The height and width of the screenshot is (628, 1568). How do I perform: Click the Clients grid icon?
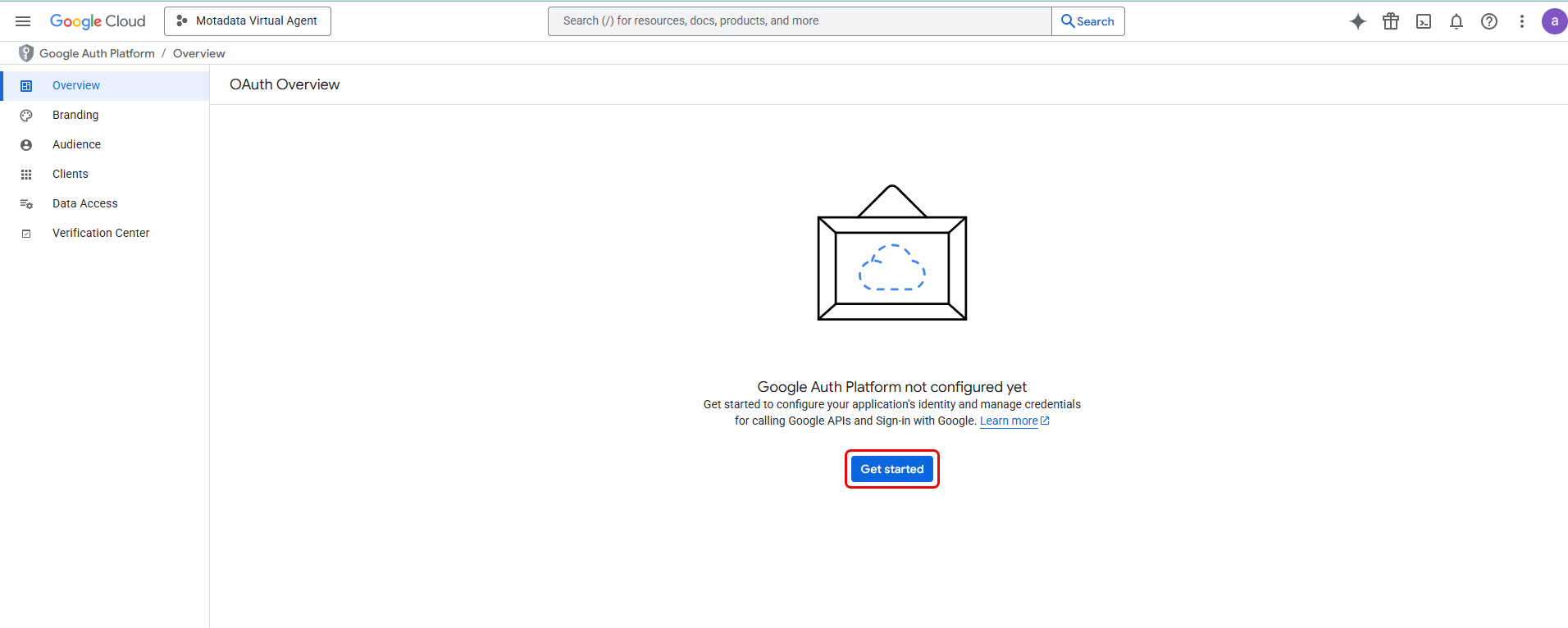point(26,175)
